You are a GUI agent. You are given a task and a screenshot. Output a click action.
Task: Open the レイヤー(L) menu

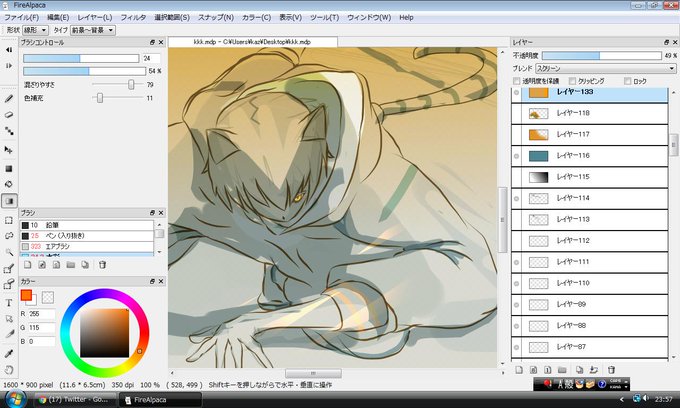[95, 17]
